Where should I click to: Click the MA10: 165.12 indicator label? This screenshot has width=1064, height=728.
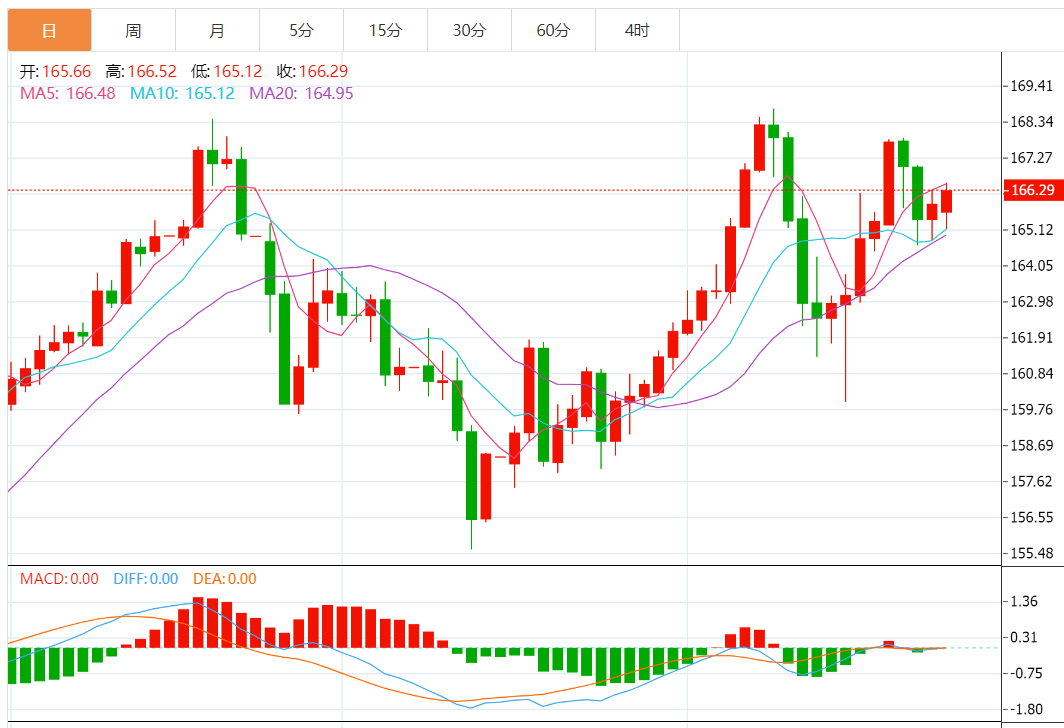pos(183,93)
